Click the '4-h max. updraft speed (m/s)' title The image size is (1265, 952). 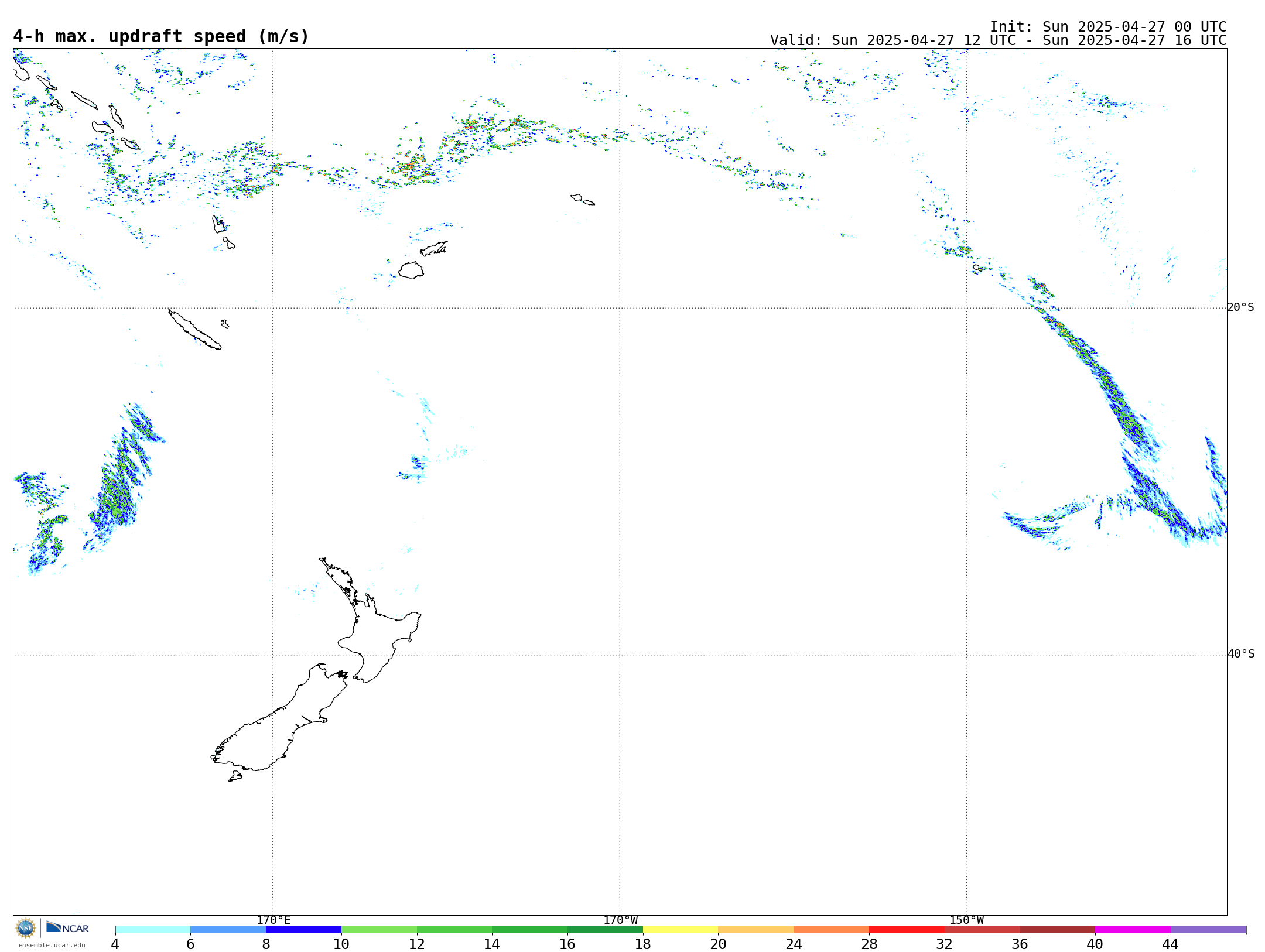pos(161,36)
